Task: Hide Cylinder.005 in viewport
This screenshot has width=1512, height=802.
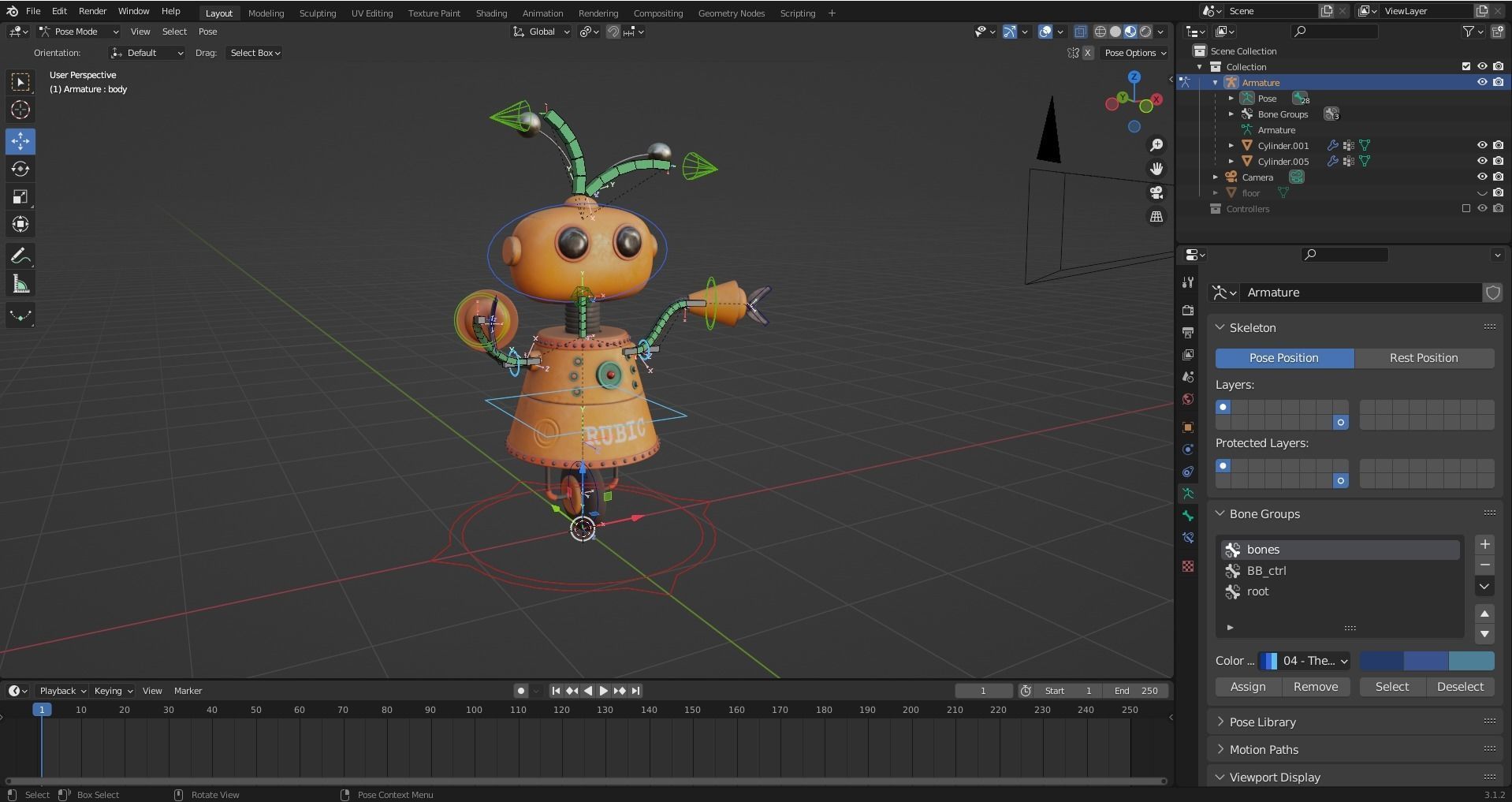Action: click(1482, 162)
